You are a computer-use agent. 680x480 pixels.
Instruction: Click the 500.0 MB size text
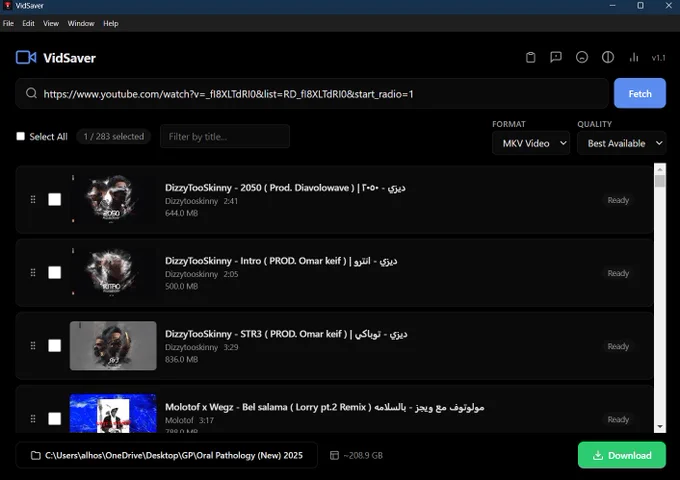[181, 286]
